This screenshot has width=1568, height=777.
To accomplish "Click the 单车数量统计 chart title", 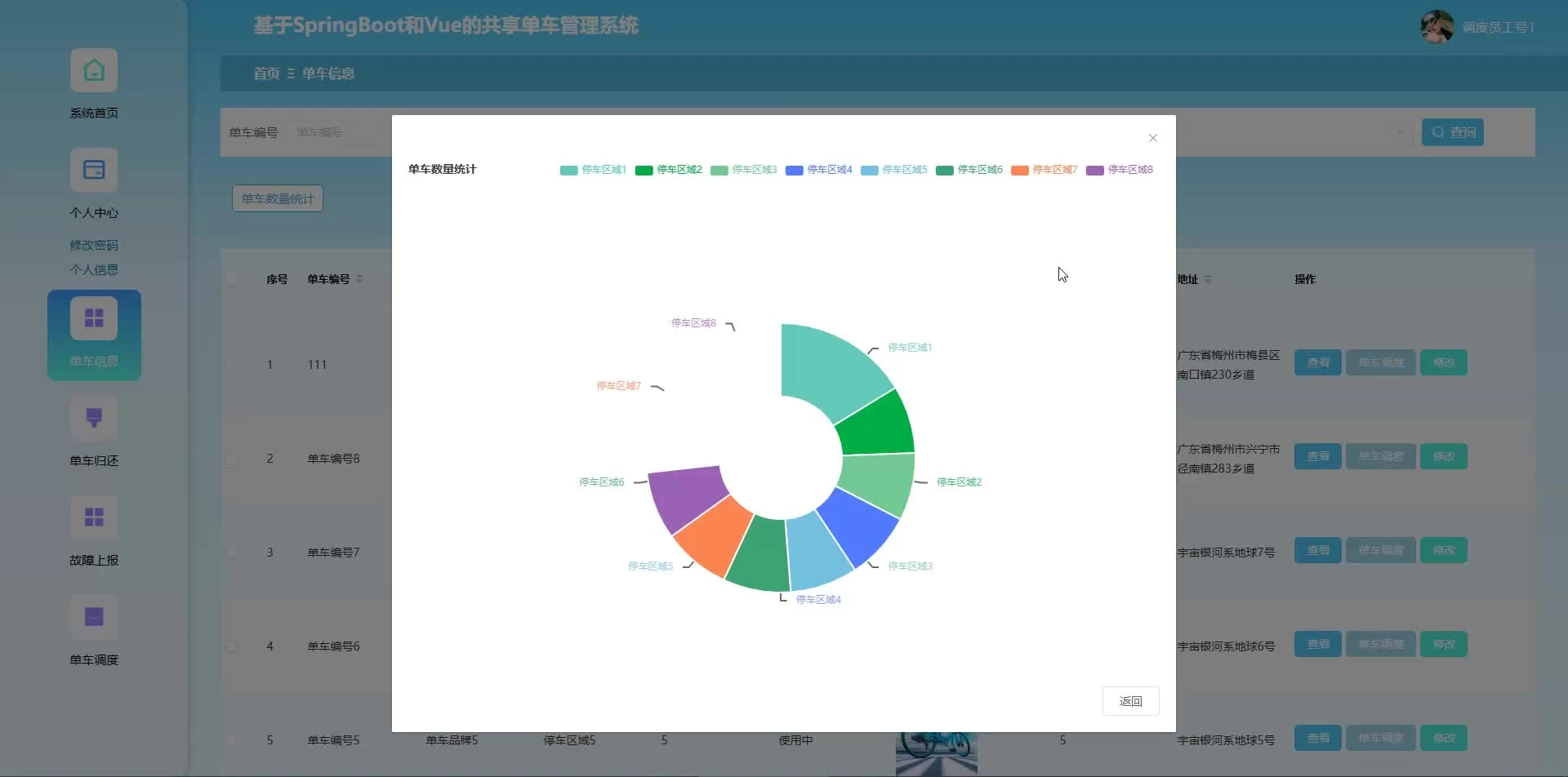I will [x=442, y=169].
